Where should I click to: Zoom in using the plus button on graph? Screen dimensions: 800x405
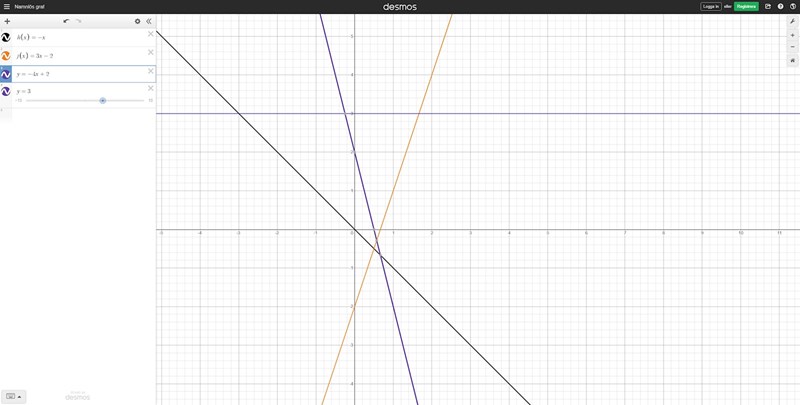click(792, 35)
